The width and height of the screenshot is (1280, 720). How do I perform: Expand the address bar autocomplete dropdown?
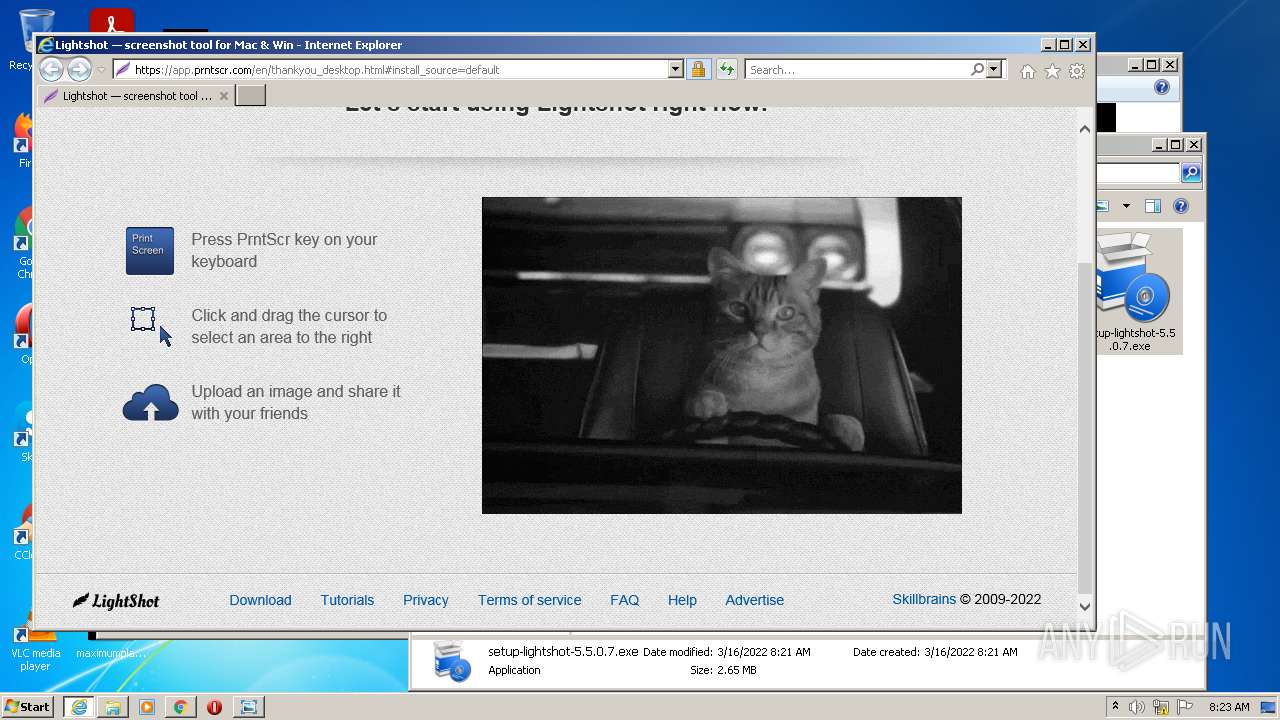tap(676, 70)
